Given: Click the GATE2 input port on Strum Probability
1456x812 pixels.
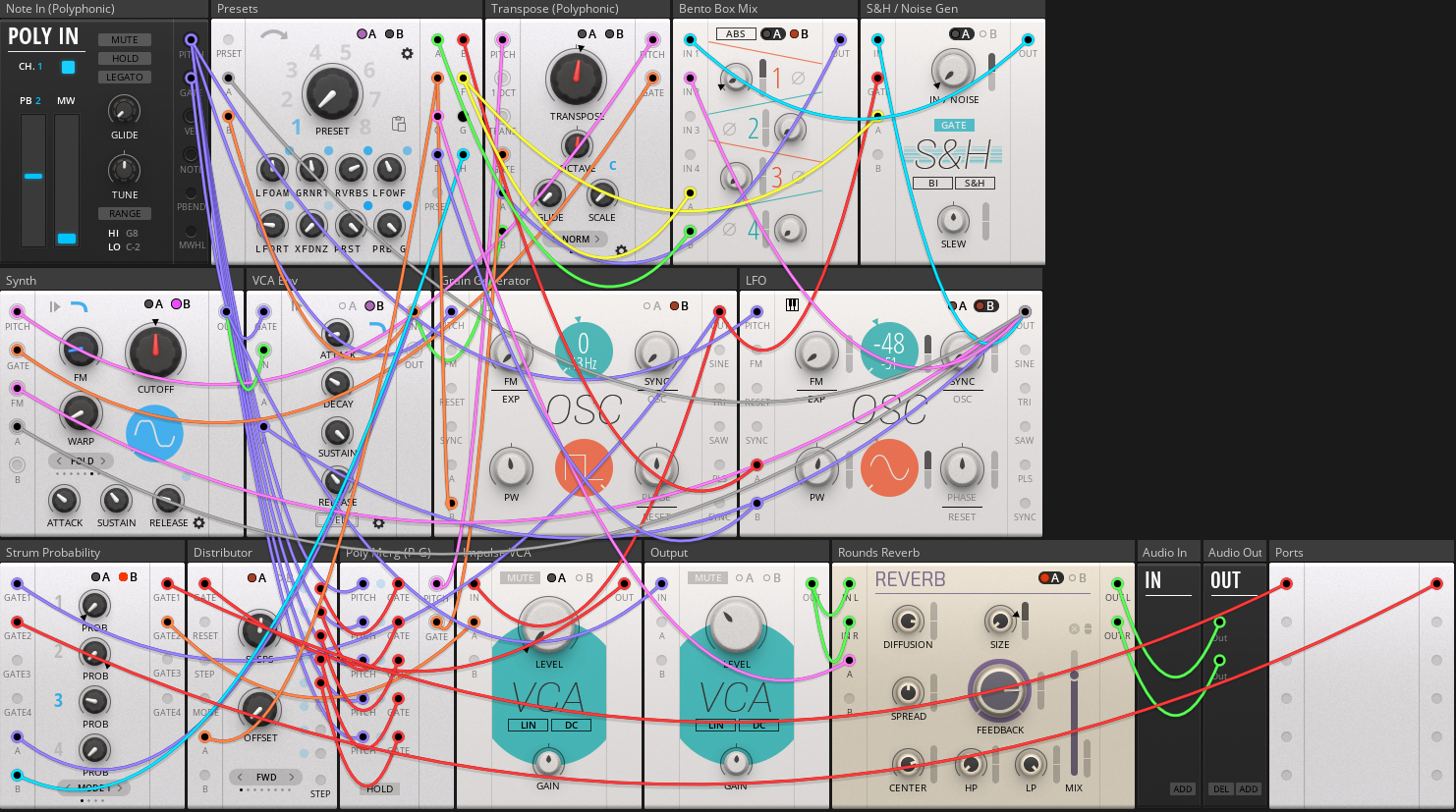Looking at the screenshot, I should (17, 622).
